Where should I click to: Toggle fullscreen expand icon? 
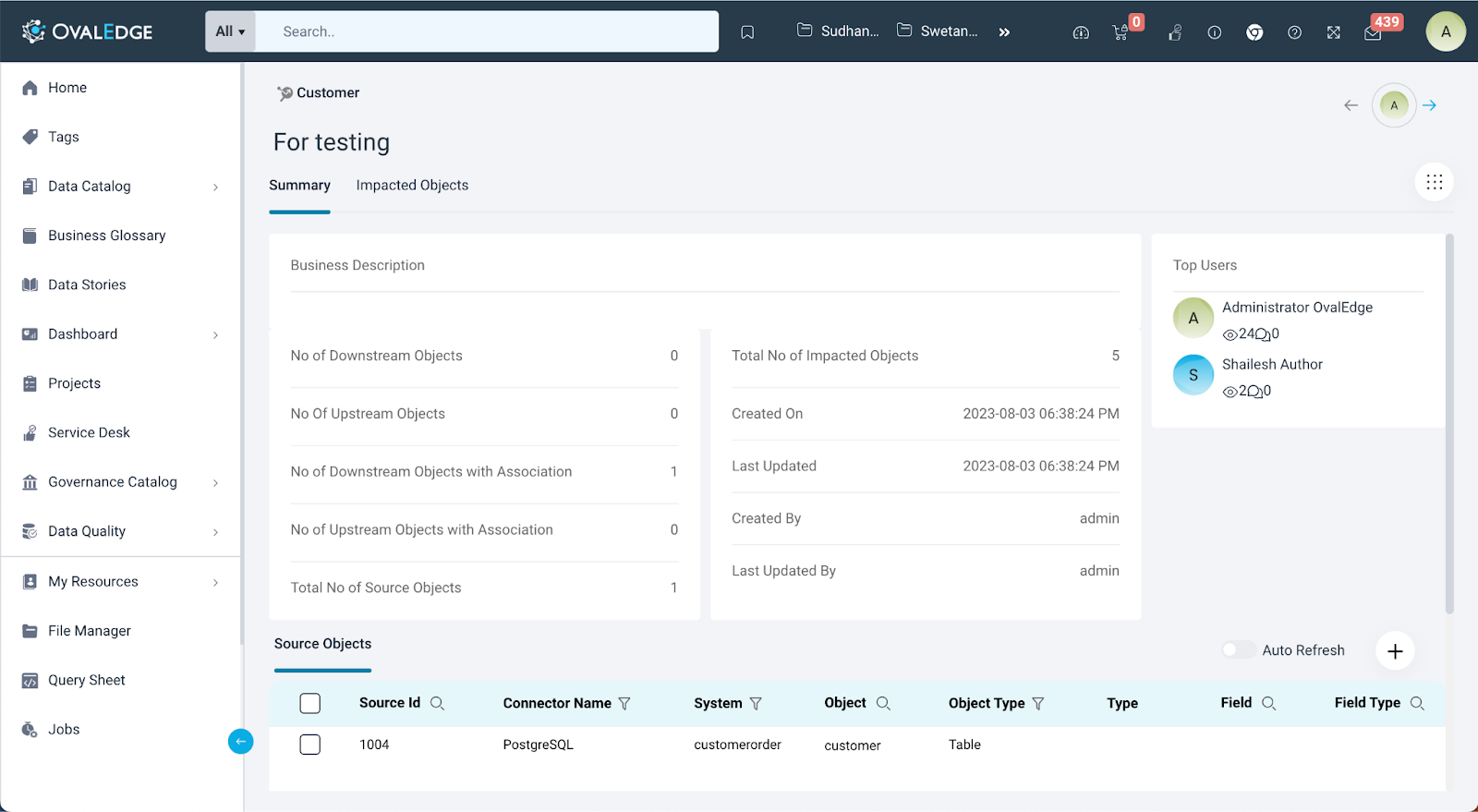click(x=1334, y=32)
